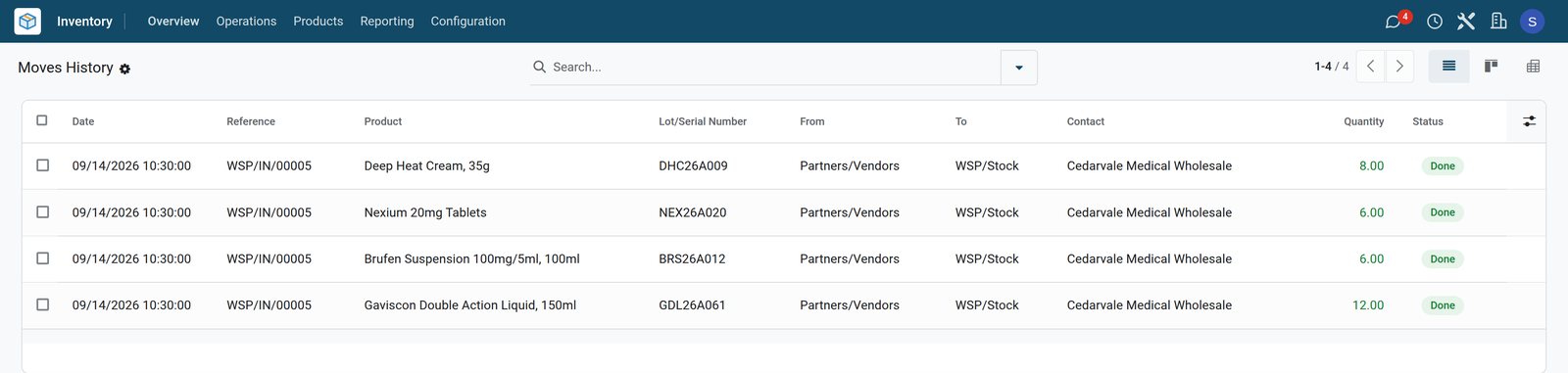Open the Products menu

click(x=318, y=21)
